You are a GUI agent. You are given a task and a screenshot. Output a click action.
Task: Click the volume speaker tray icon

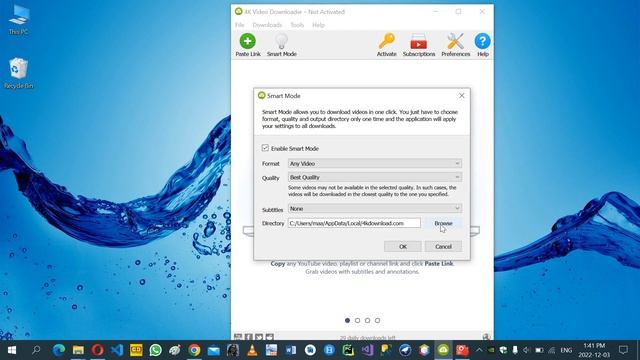coord(527,350)
